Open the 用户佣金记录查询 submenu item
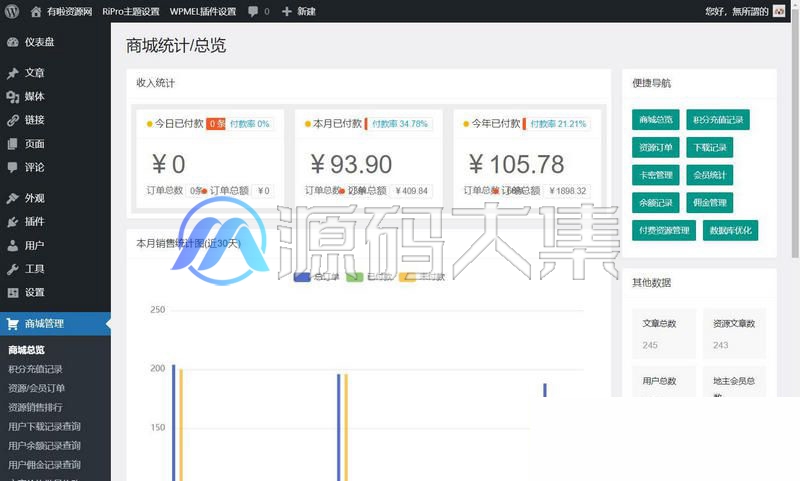This screenshot has height=481, width=800. pos(44,465)
